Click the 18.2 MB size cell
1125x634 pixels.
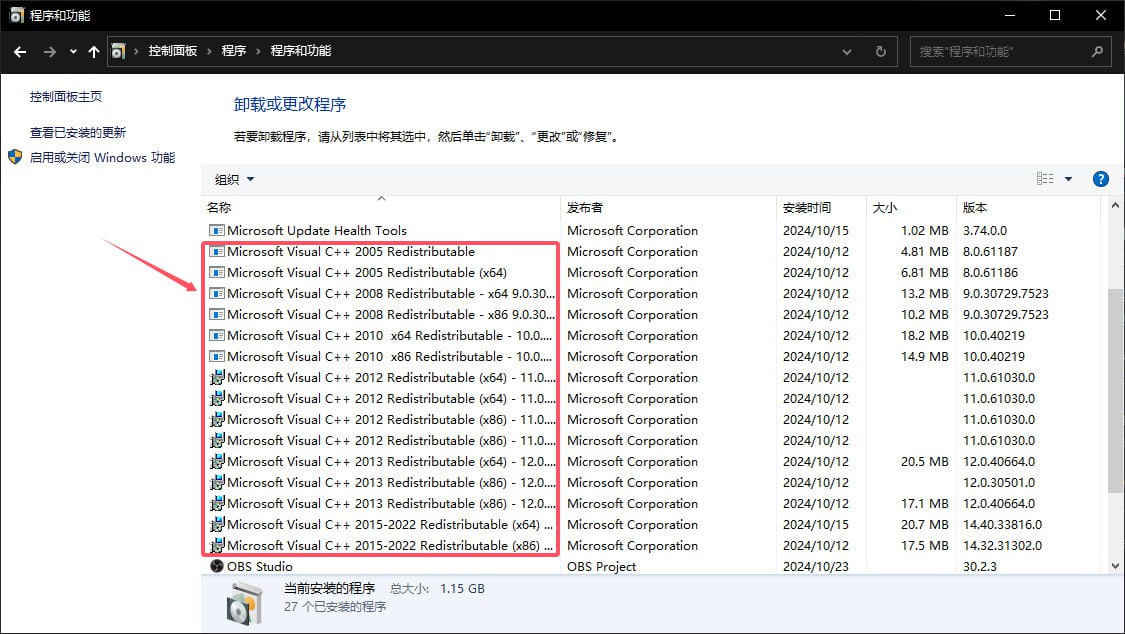click(x=925, y=336)
